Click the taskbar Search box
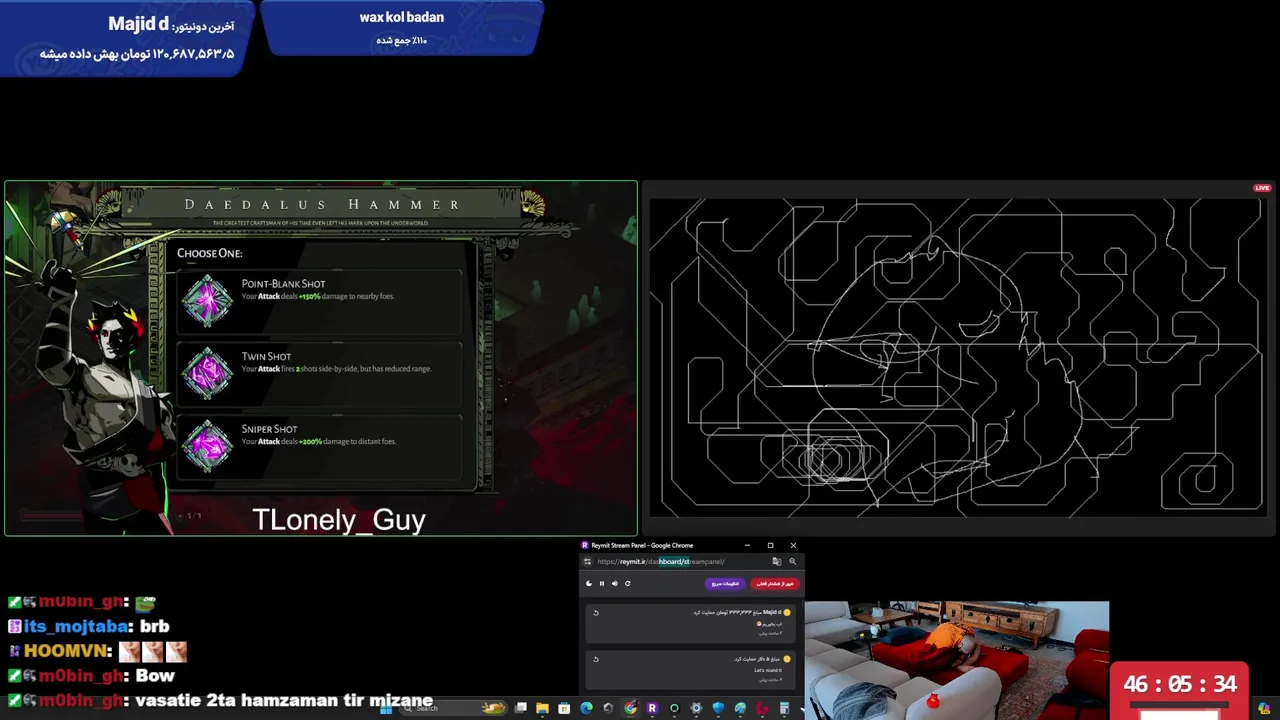This screenshot has width=1280, height=720. tap(453, 708)
